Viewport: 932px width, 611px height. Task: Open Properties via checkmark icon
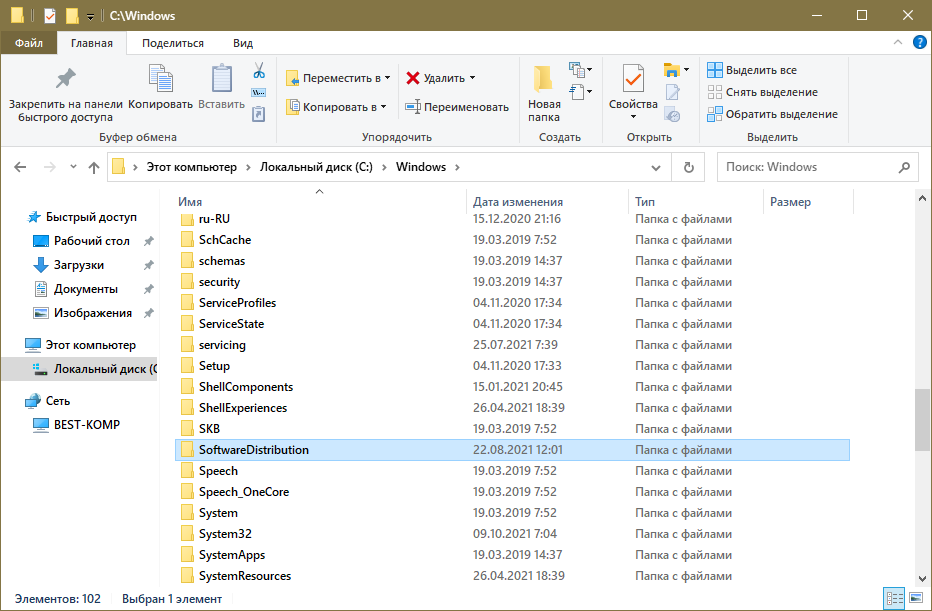click(x=632, y=79)
